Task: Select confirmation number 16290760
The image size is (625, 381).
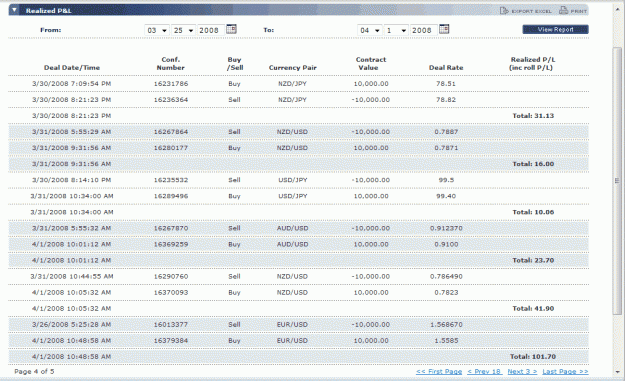Action: (x=171, y=277)
